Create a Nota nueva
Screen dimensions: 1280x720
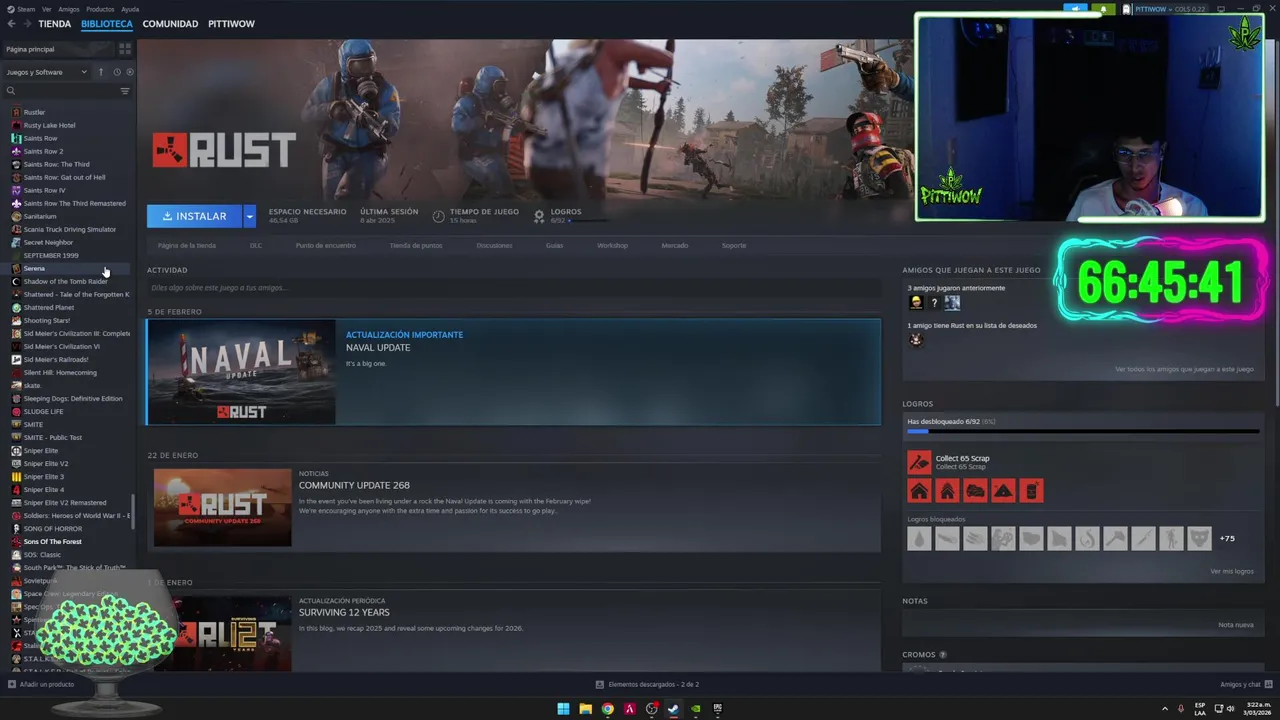click(x=1236, y=625)
